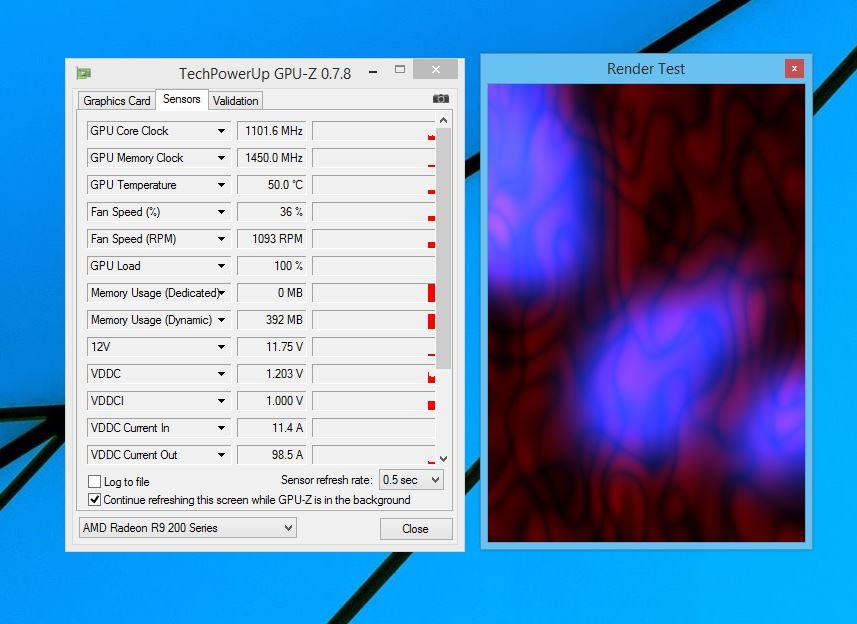The width and height of the screenshot is (857, 624).
Task: Expand the Fan Speed (%) dropdown
Action: [221, 212]
